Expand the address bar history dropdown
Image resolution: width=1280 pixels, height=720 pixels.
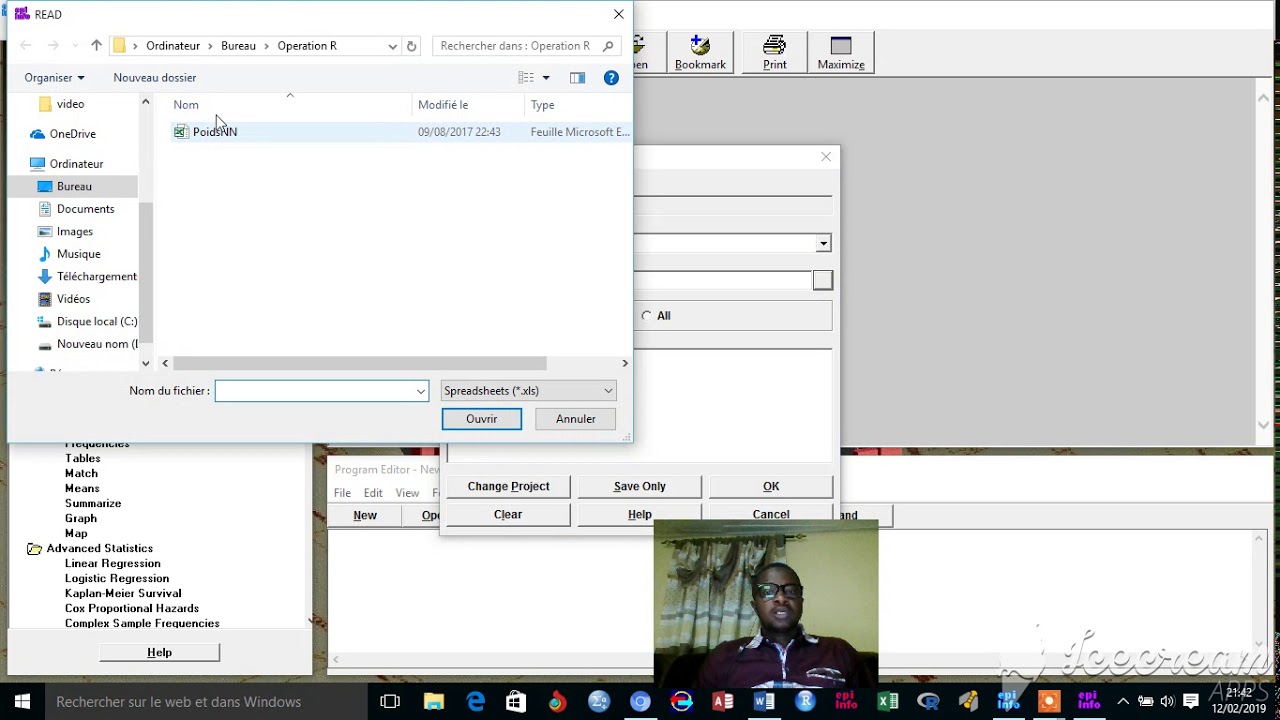point(392,46)
